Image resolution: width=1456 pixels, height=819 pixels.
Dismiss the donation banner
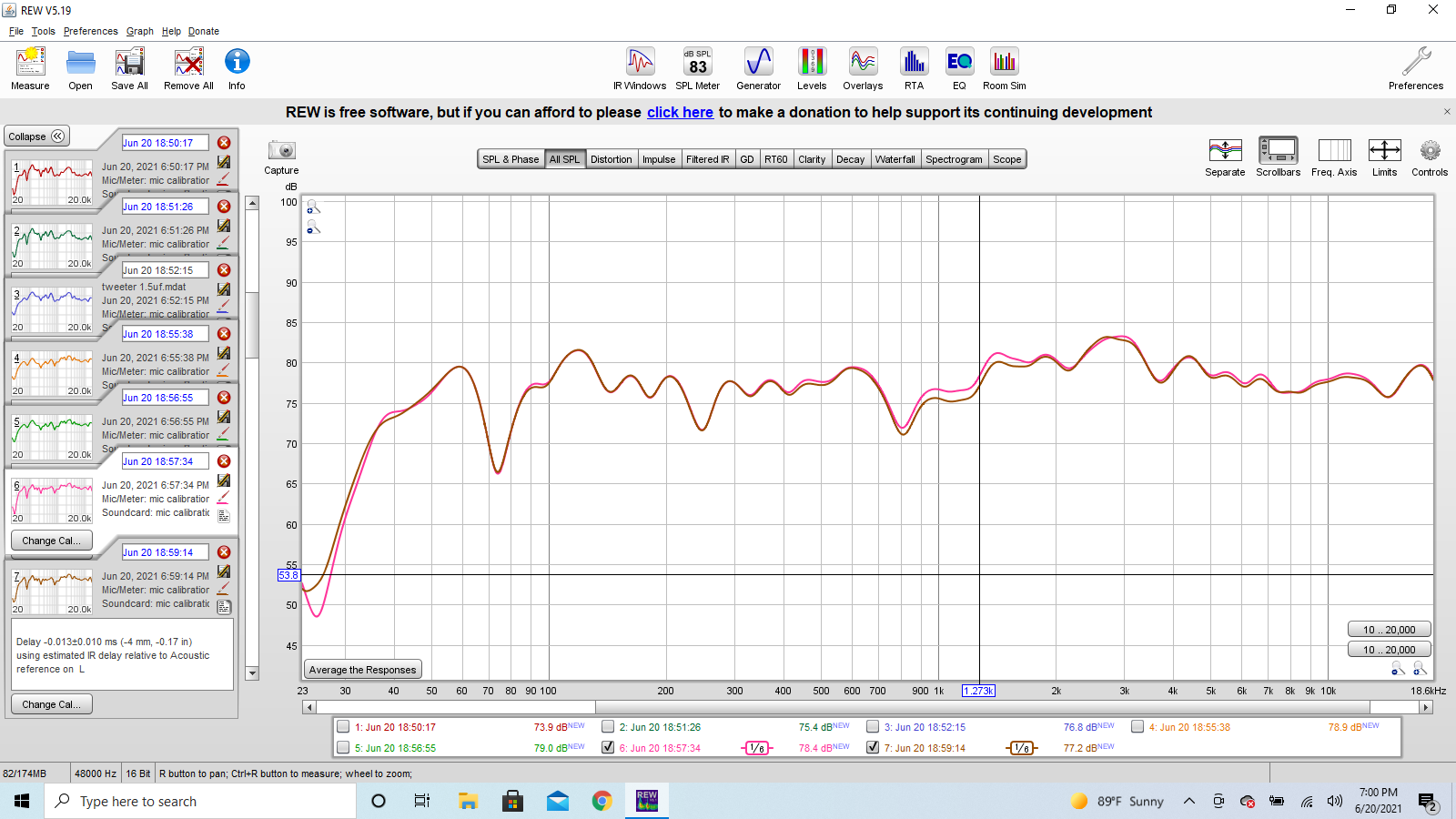(x=1447, y=112)
